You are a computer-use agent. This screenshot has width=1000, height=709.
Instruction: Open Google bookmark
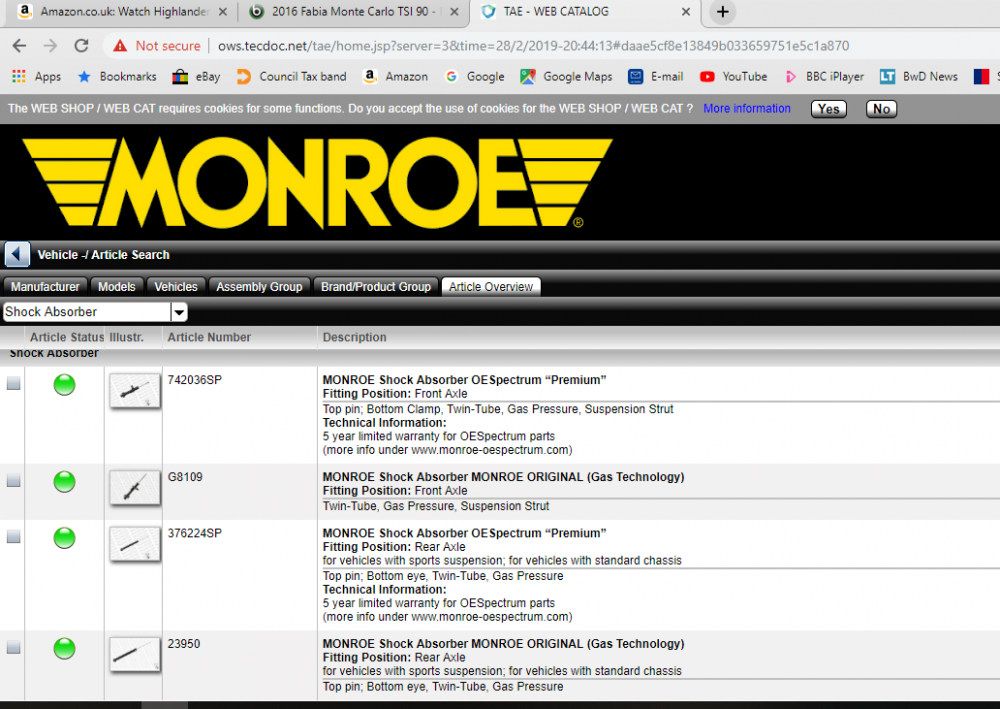[x=474, y=77]
